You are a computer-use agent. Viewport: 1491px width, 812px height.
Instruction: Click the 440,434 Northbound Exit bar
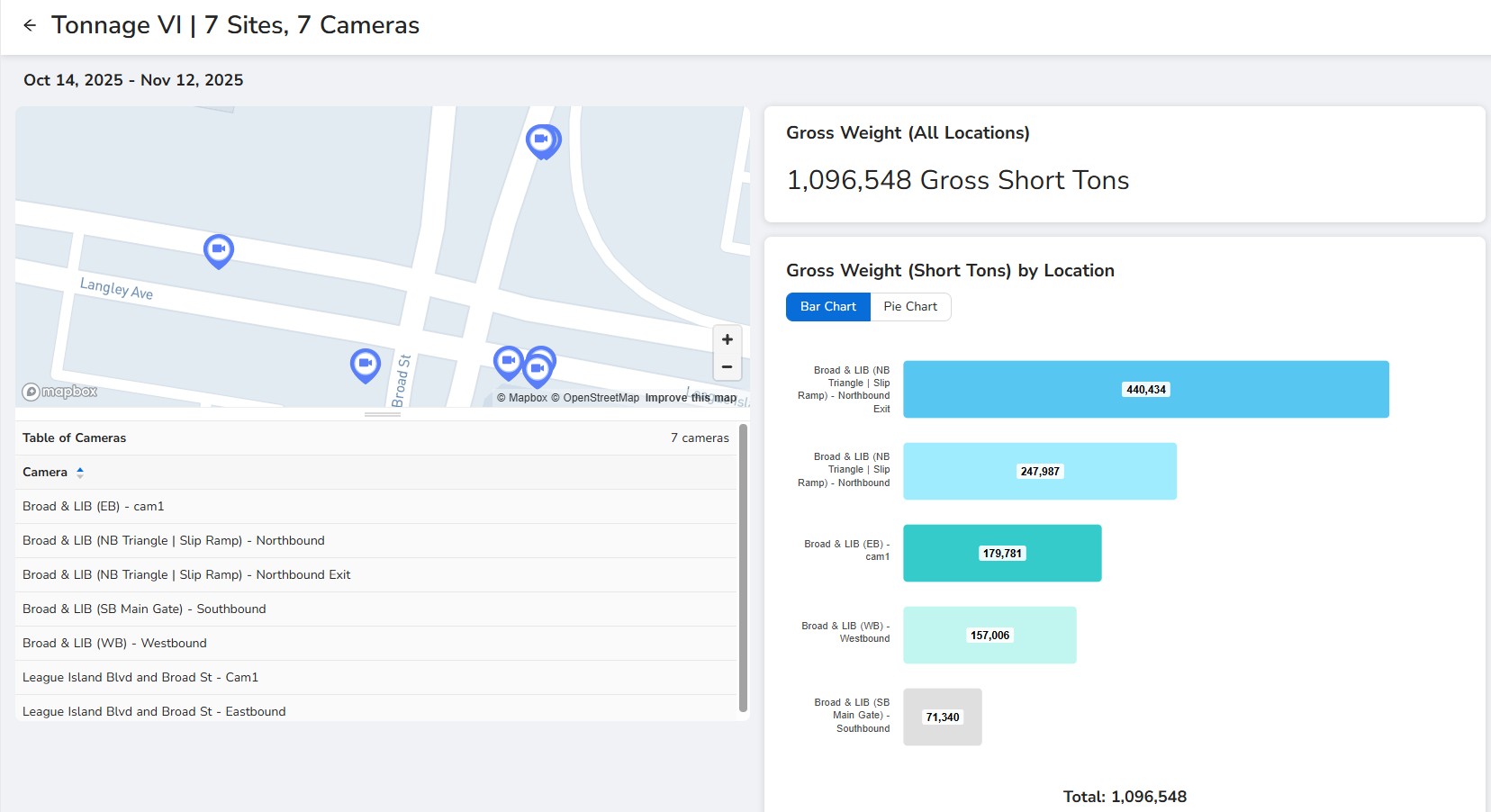click(x=1145, y=389)
